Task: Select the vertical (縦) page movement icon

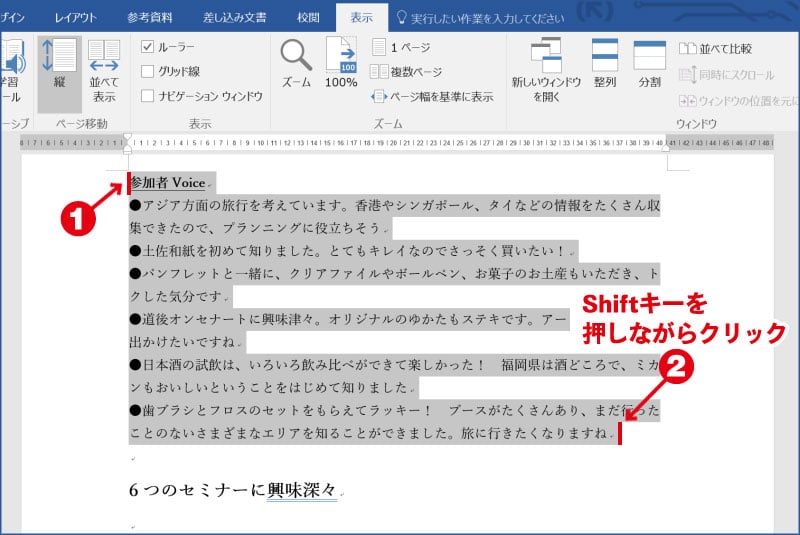Action: tap(59, 73)
